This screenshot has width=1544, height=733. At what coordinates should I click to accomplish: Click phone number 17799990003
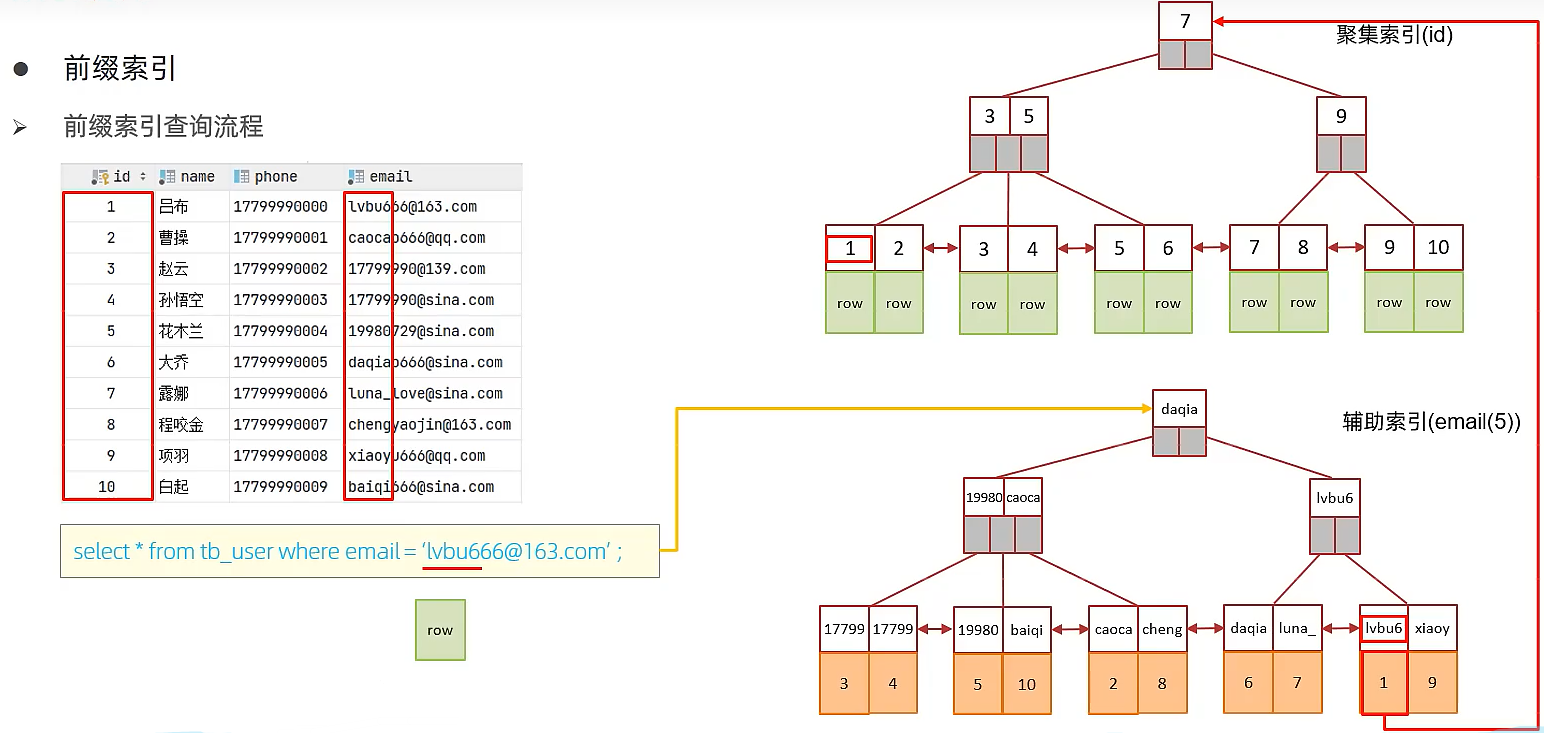281,300
